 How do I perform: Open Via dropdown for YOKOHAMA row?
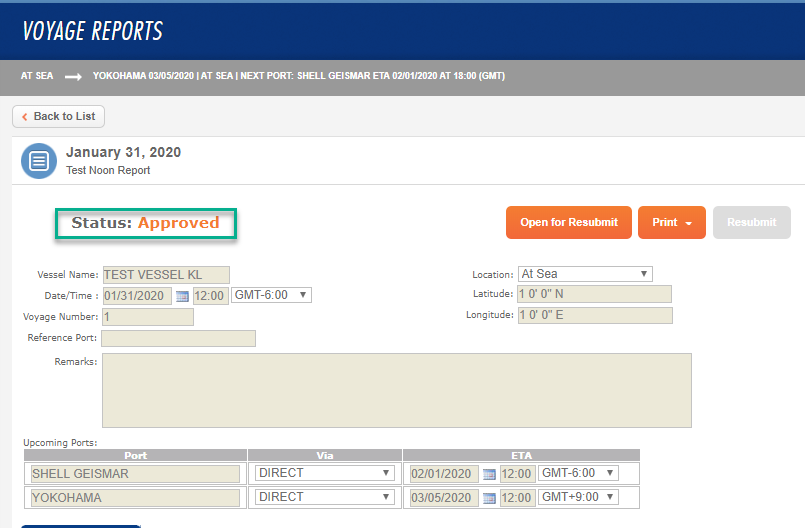(x=325, y=497)
